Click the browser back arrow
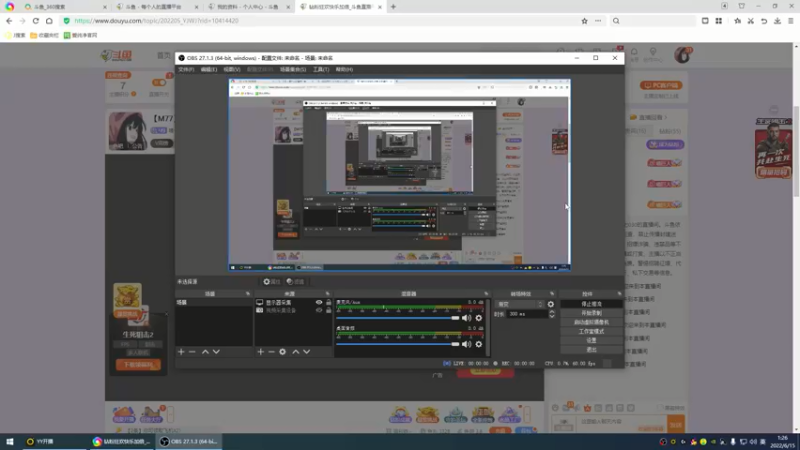This screenshot has width=800, height=450. 9,21
